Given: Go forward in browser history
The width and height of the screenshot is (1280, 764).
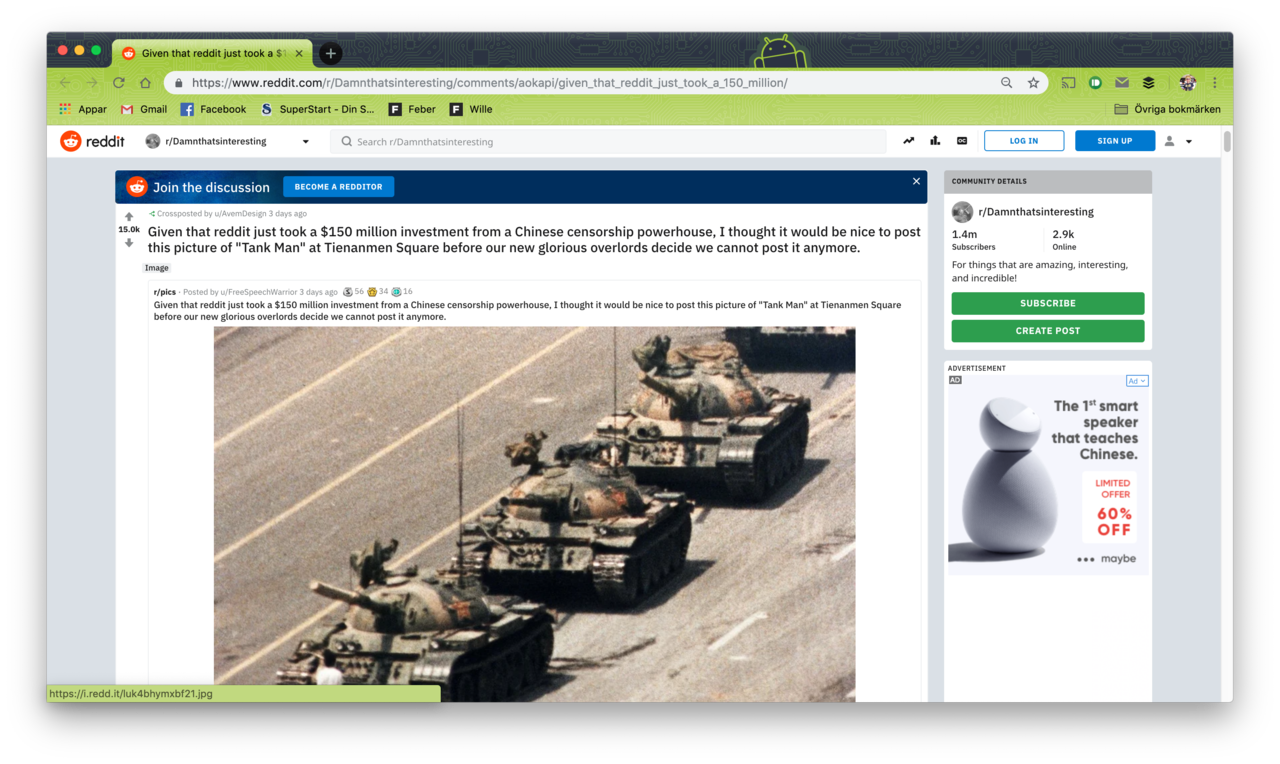Looking at the screenshot, I should point(92,83).
